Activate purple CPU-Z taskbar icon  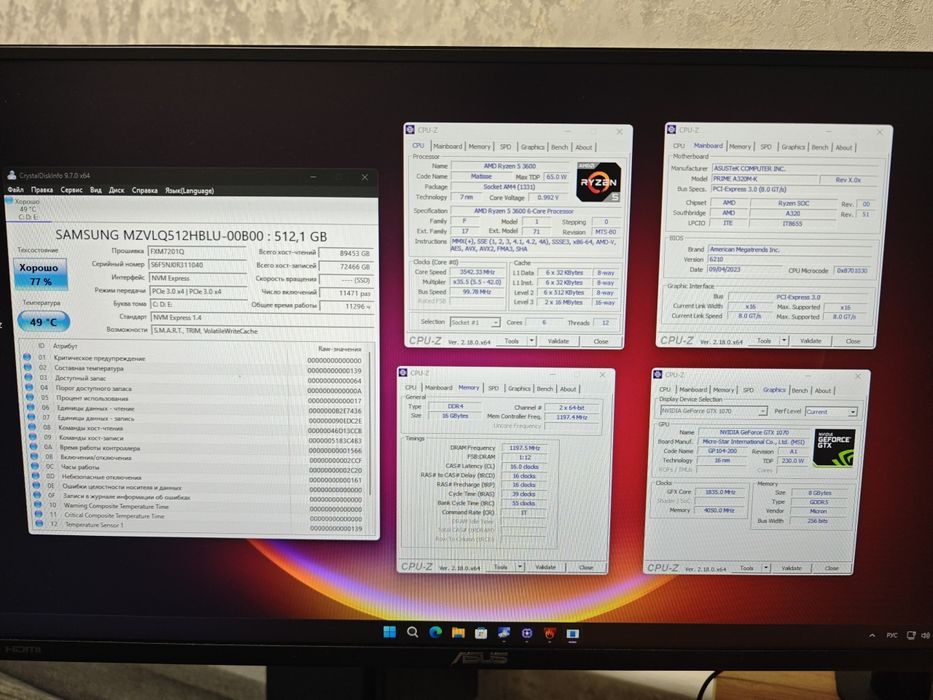tap(527, 633)
